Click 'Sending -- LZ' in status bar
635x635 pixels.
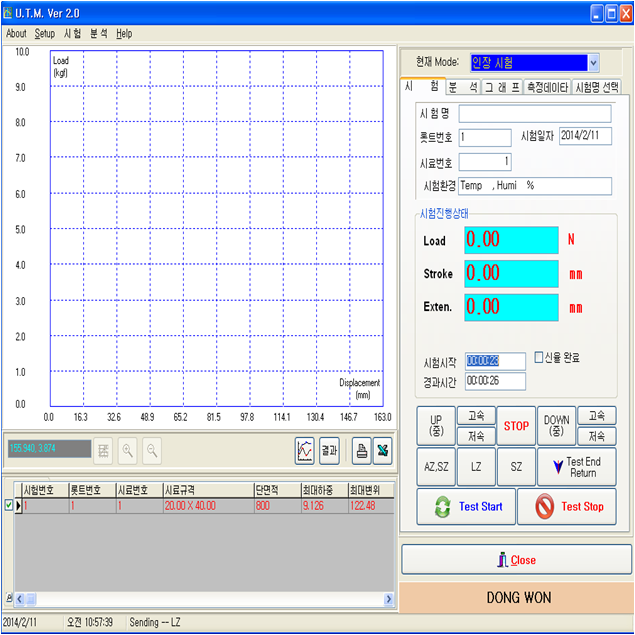pos(155,622)
